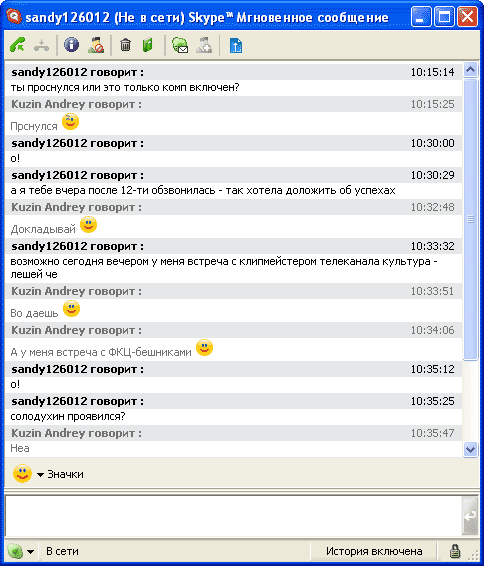Viewport: 484px width, 566px height.
Task: Click the timestamp 10:35:47
Action: pos(432,433)
